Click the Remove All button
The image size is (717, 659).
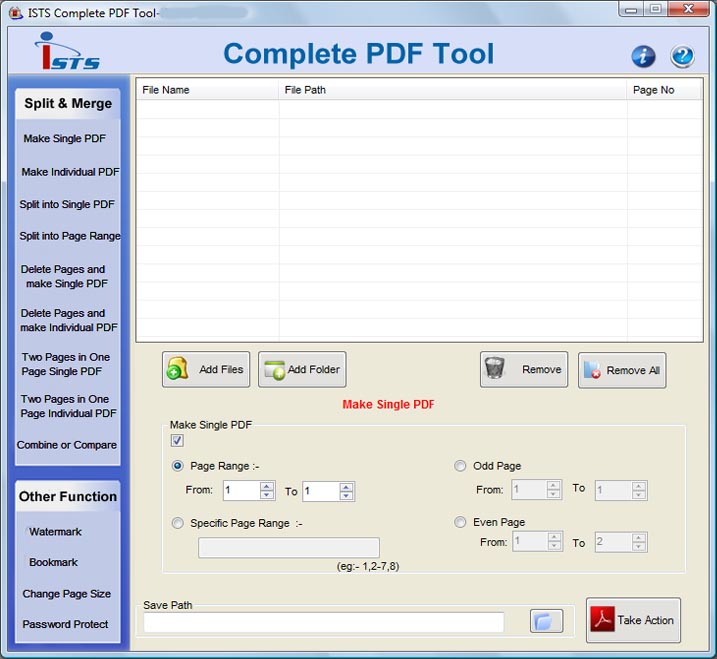621,370
